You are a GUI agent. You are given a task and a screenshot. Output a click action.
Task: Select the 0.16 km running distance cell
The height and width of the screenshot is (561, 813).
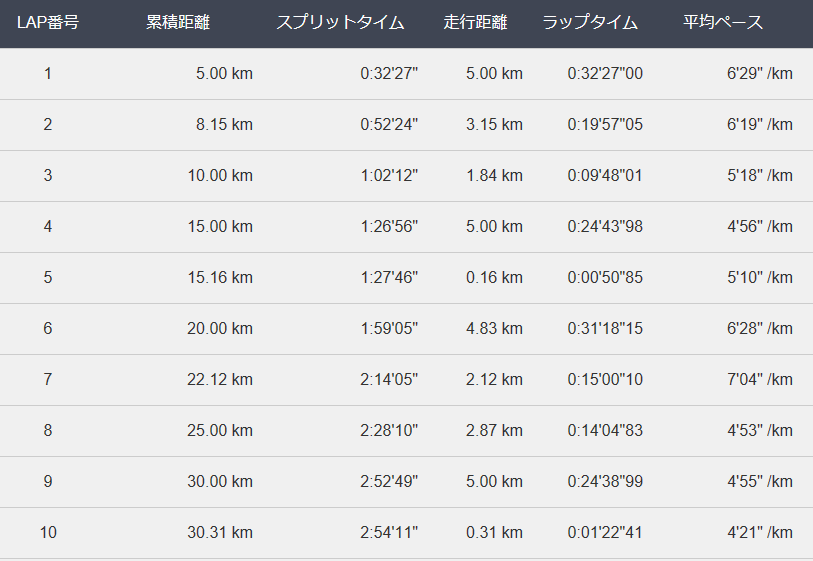[494, 277]
